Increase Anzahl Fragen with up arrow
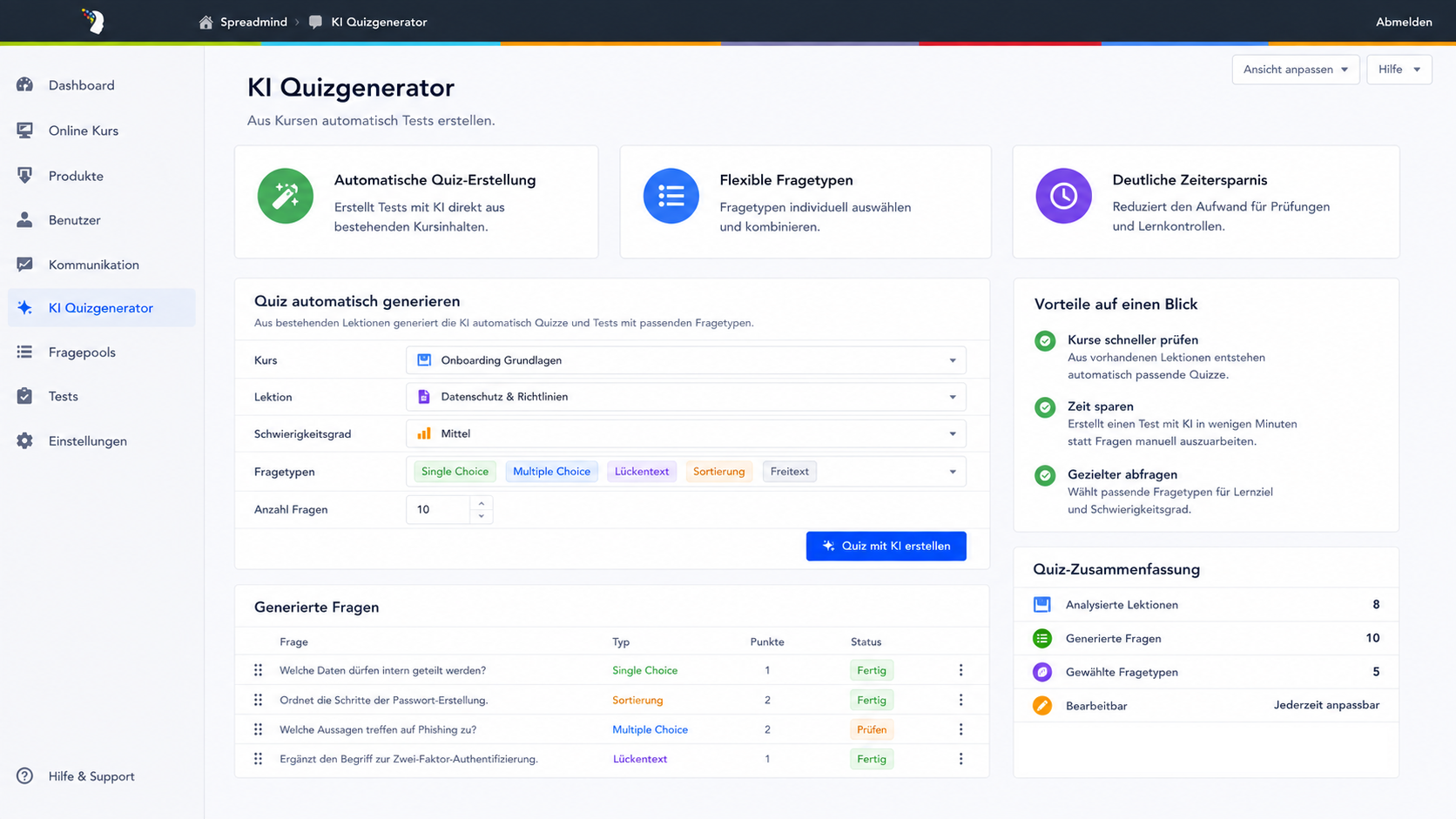This screenshot has height=819, width=1456. click(482, 503)
